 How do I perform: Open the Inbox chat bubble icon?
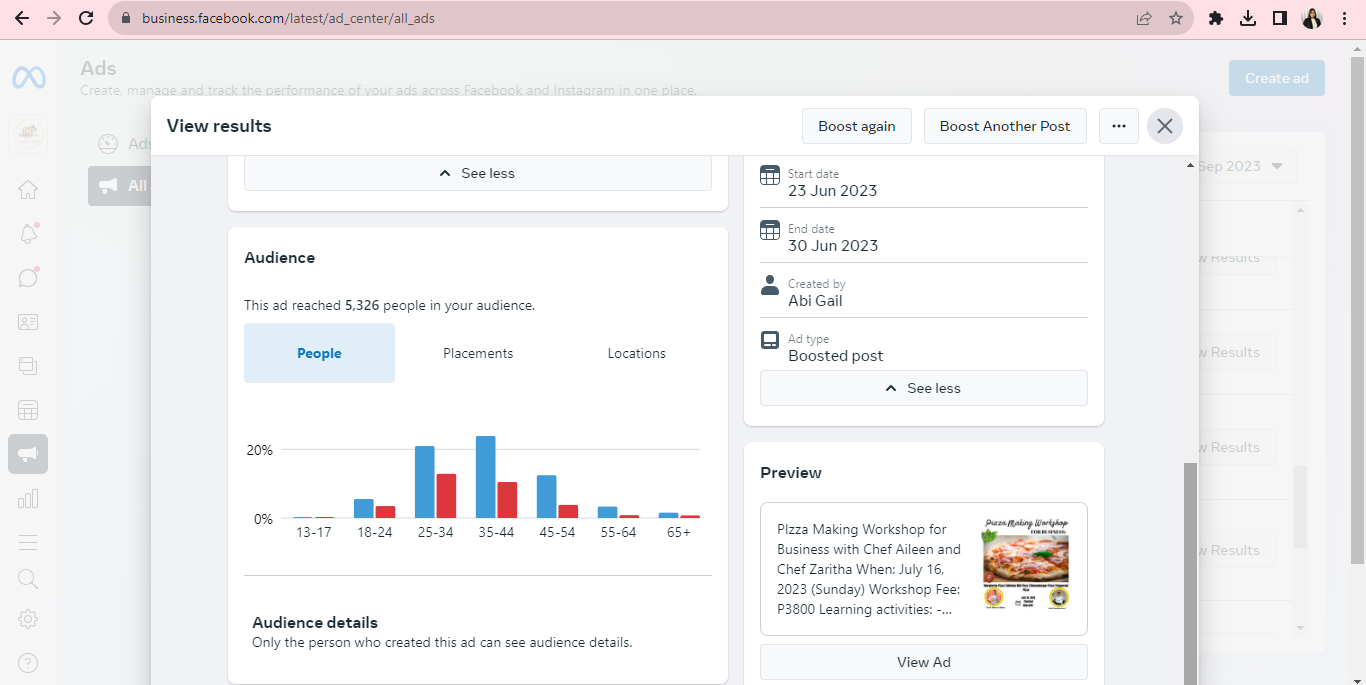(x=28, y=277)
